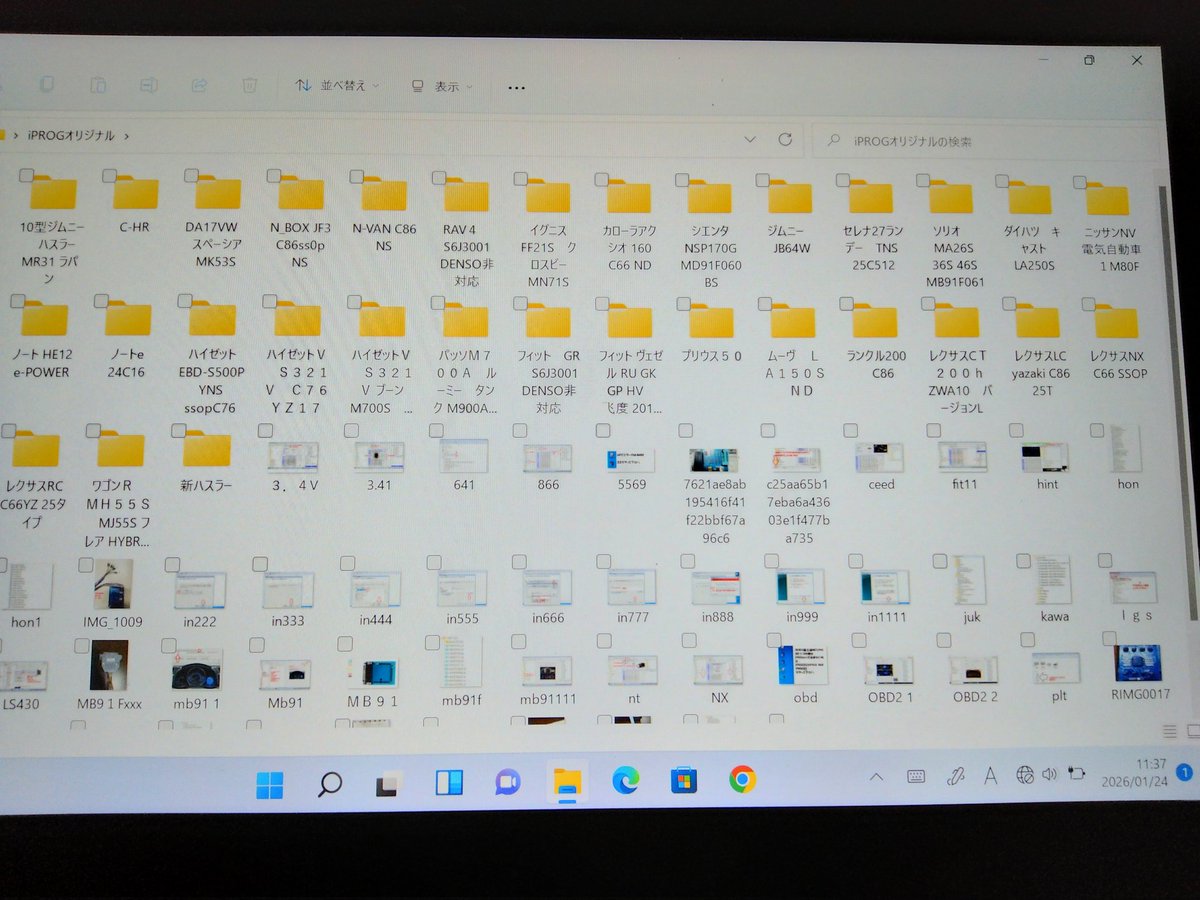Show hidden tray icons with the chevron
Viewport: 1200px width, 900px height.
[877, 777]
